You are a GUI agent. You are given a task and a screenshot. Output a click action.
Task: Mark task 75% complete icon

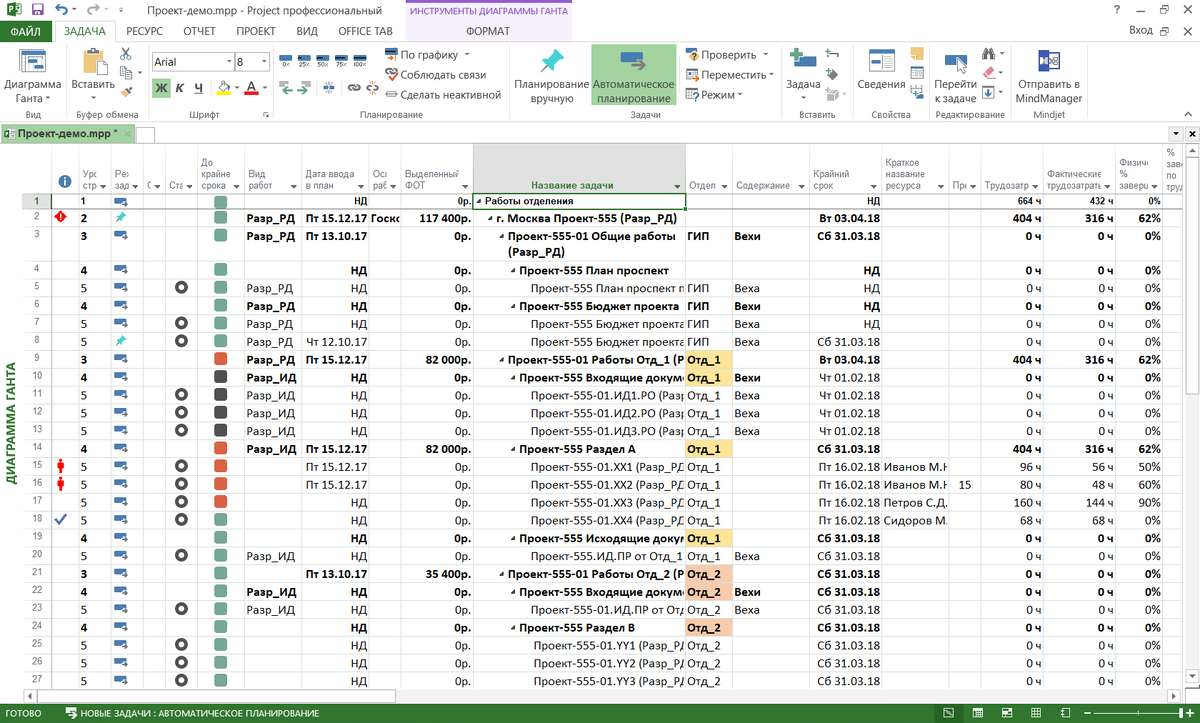[x=342, y=61]
